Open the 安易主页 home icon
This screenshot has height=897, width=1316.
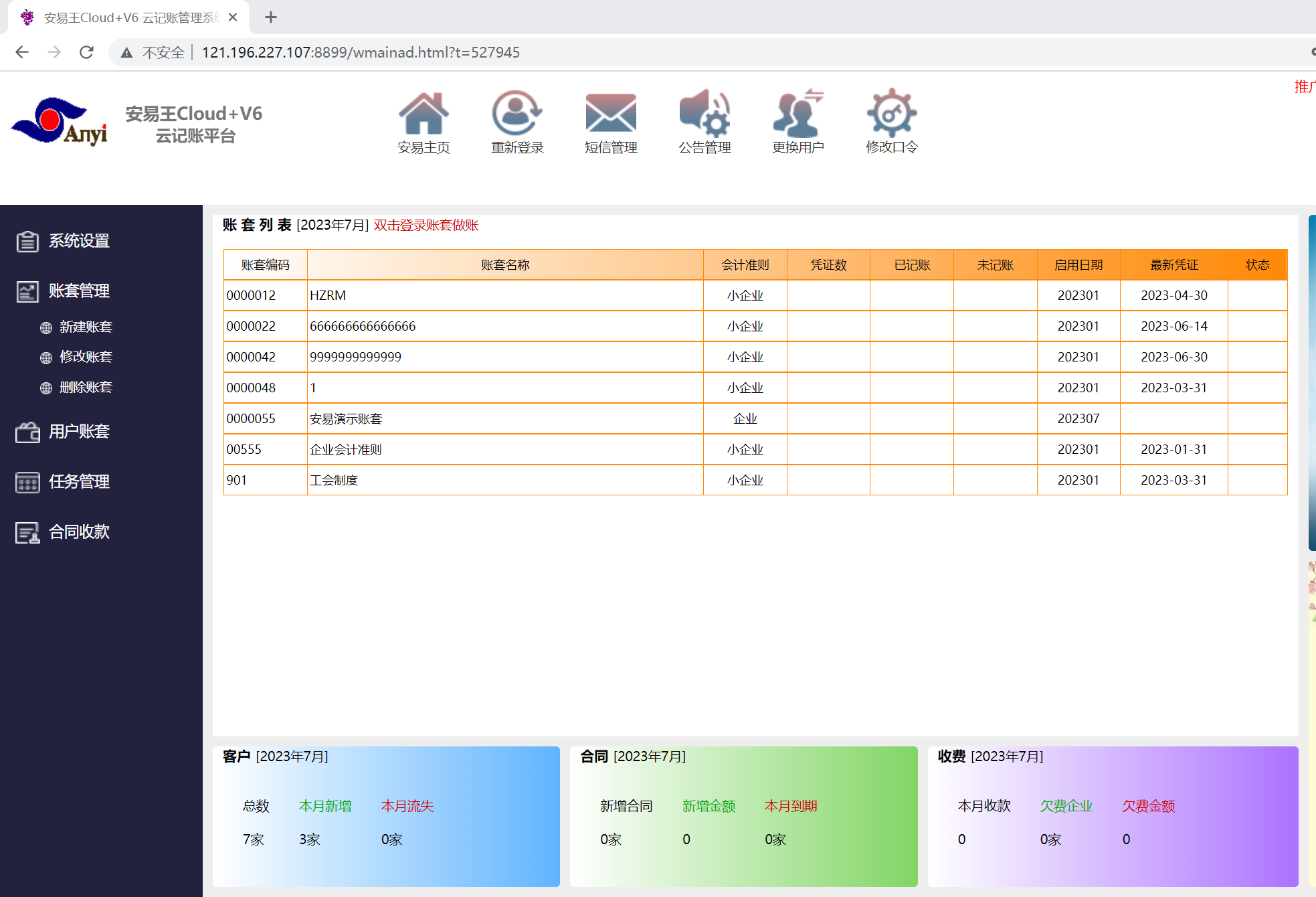tap(424, 114)
